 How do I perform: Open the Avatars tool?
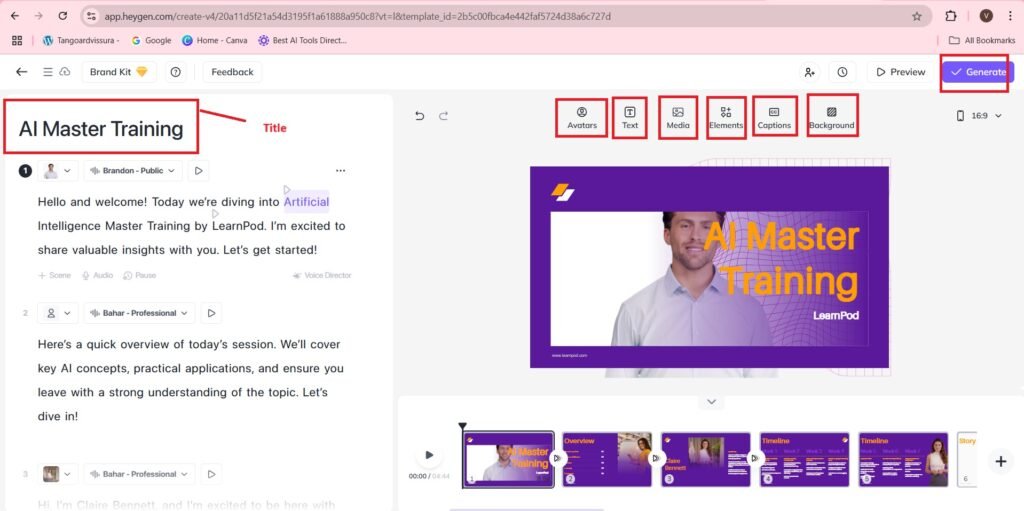(582, 118)
